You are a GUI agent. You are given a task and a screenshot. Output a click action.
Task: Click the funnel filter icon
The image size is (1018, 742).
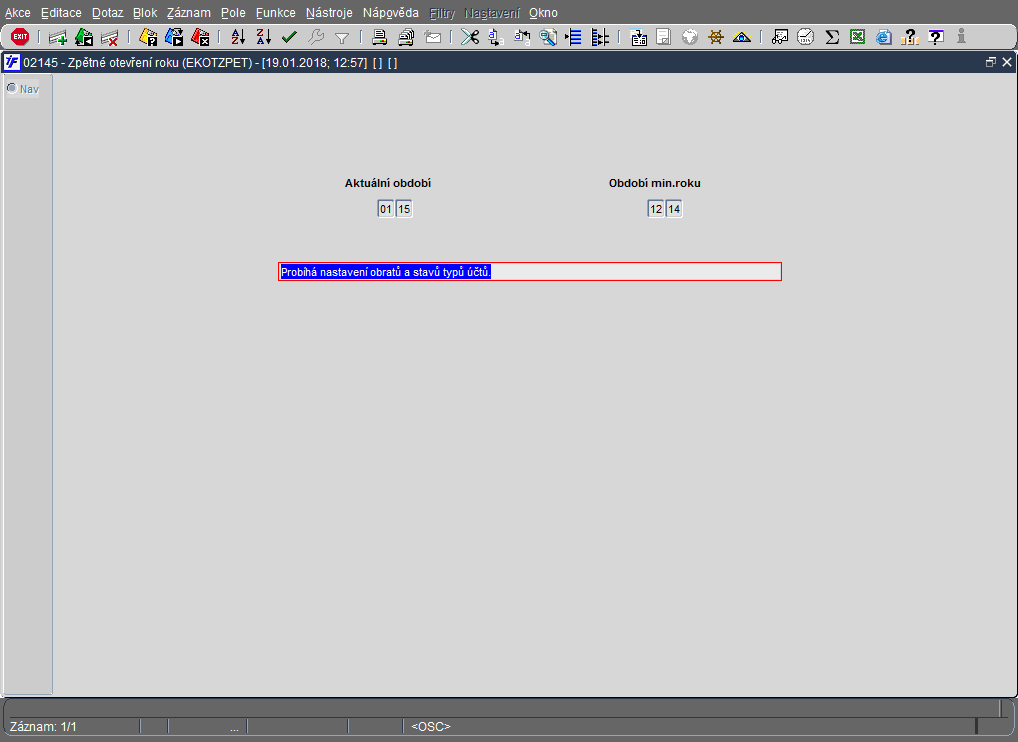[341, 38]
